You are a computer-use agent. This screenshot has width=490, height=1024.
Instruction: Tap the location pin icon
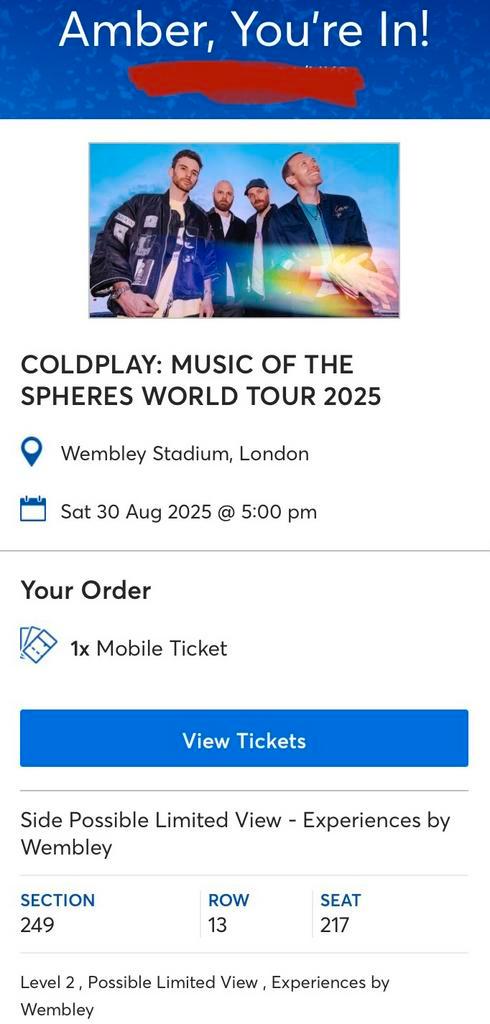tap(33, 453)
